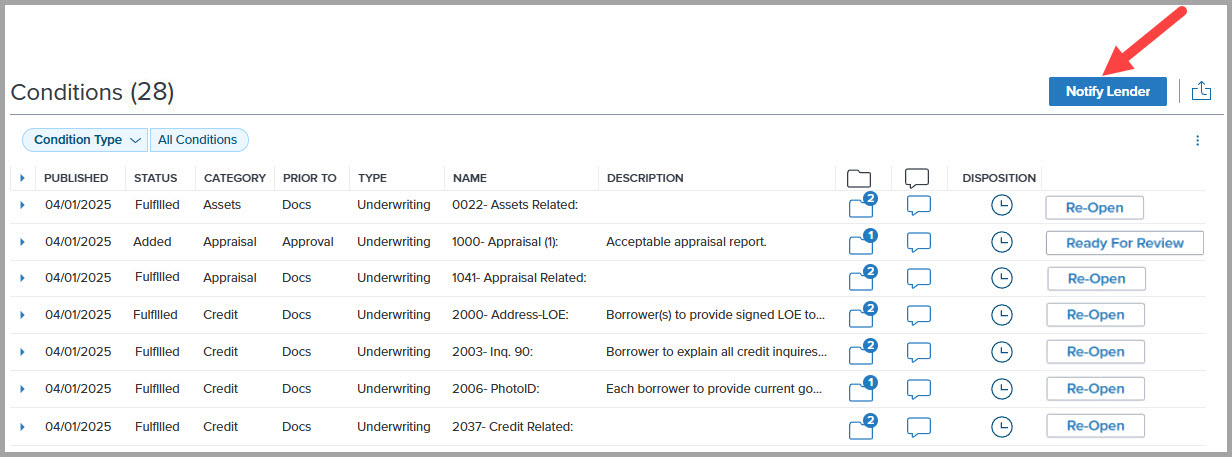The height and width of the screenshot is (457, 1232).
Task: Select the All Conditions filter chip
Action: (198, 140)
